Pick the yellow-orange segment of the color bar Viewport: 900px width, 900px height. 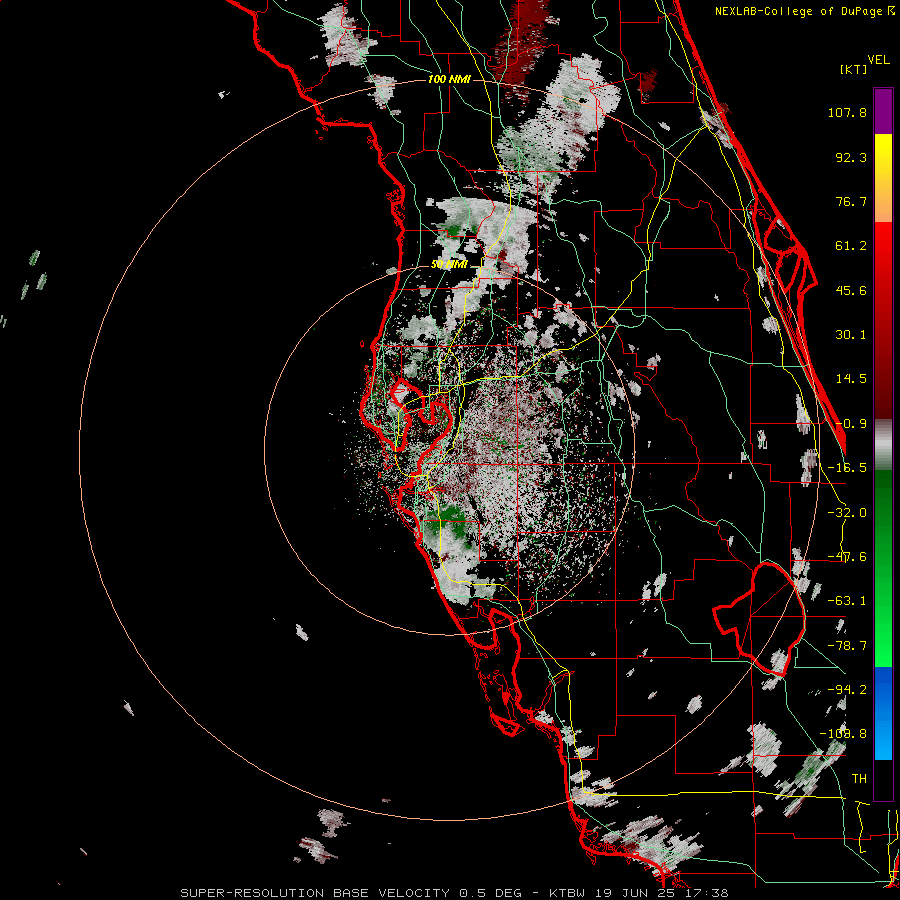point(883,178)
